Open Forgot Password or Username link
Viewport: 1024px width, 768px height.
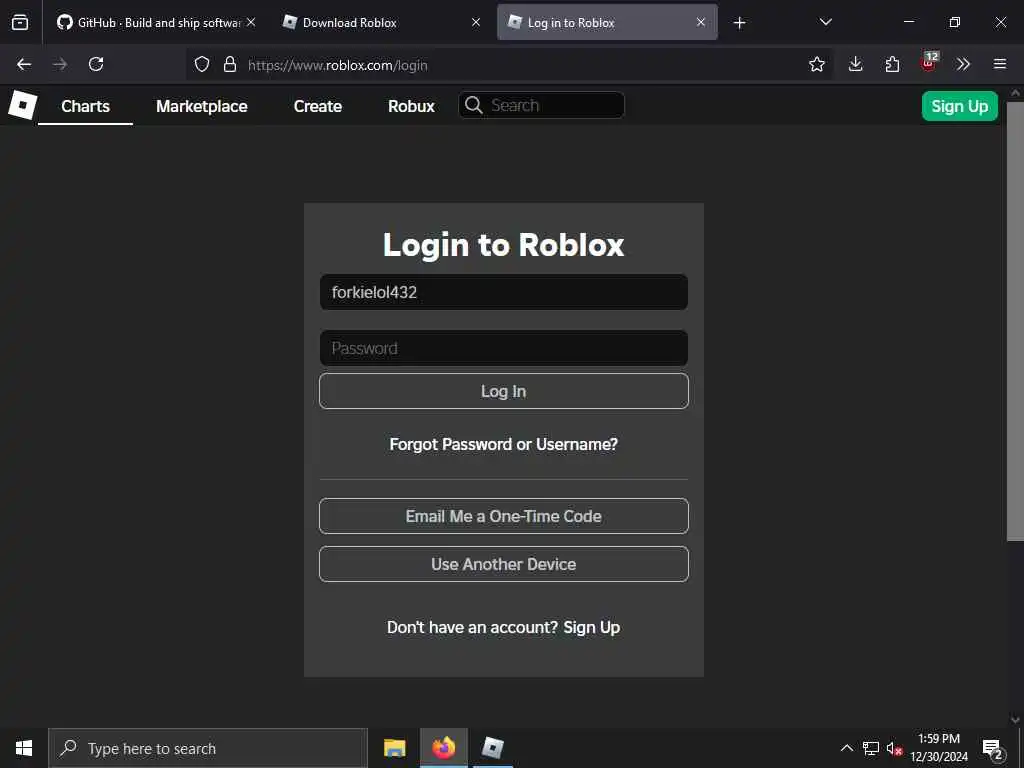pos(504,444)
